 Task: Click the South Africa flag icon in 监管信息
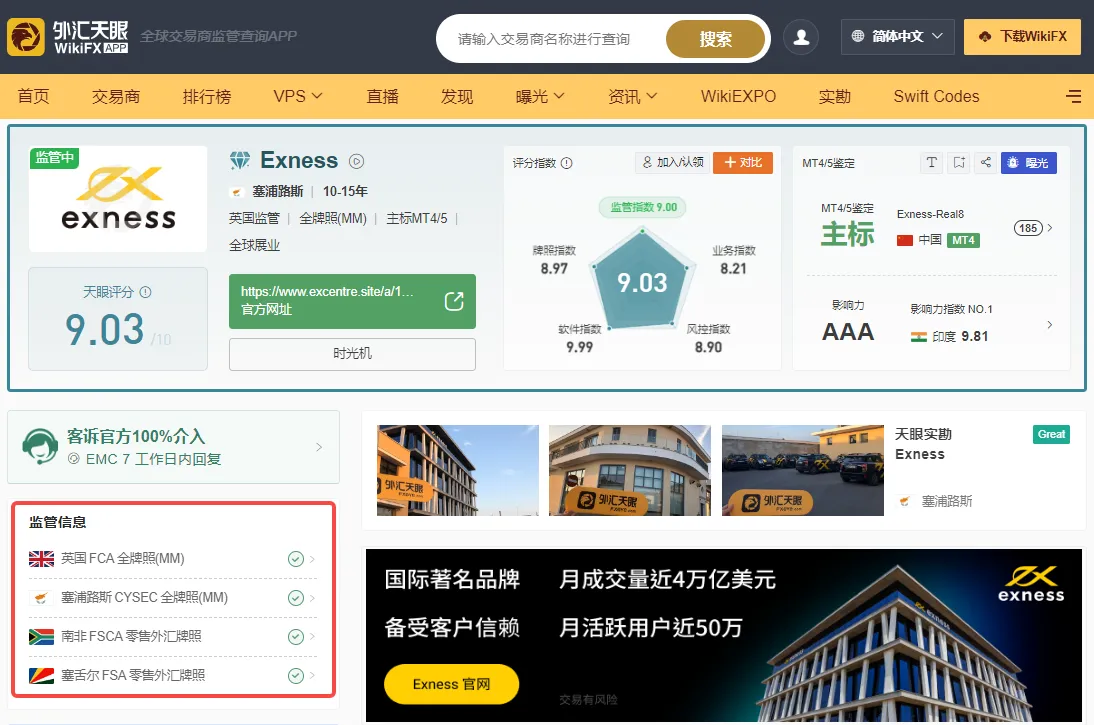pos(41,636)
